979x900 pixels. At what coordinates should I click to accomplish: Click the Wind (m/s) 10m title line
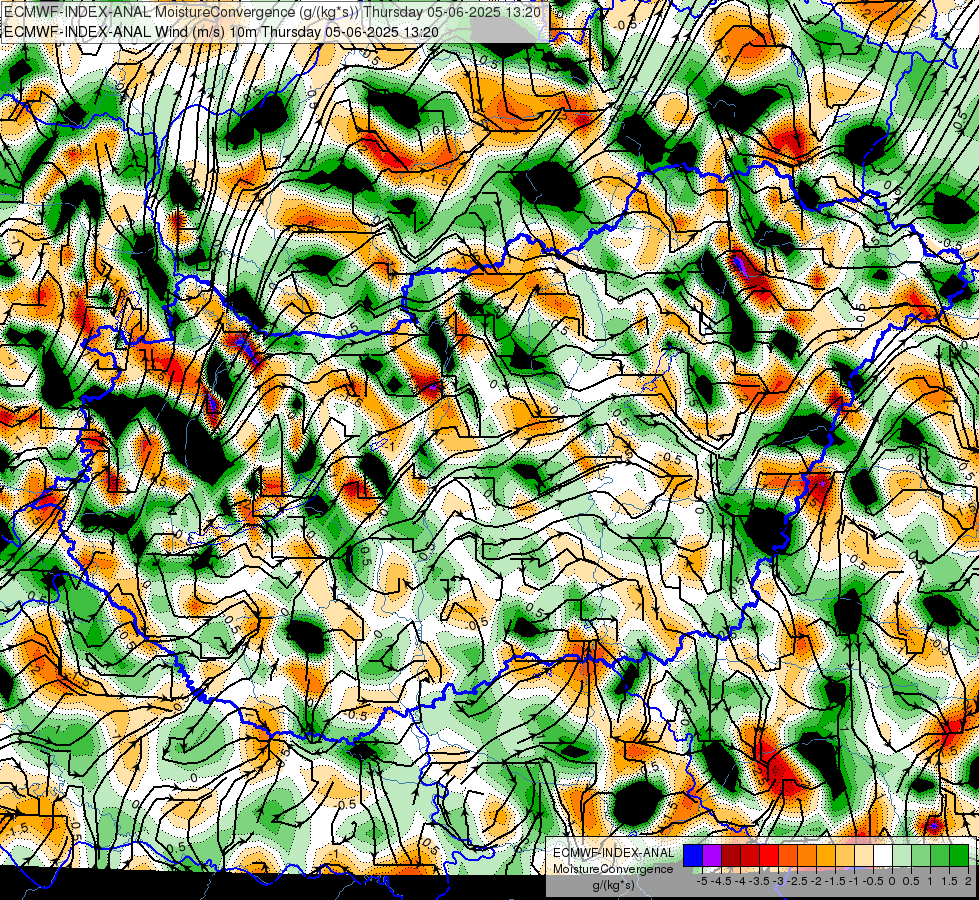pos(221,31)
